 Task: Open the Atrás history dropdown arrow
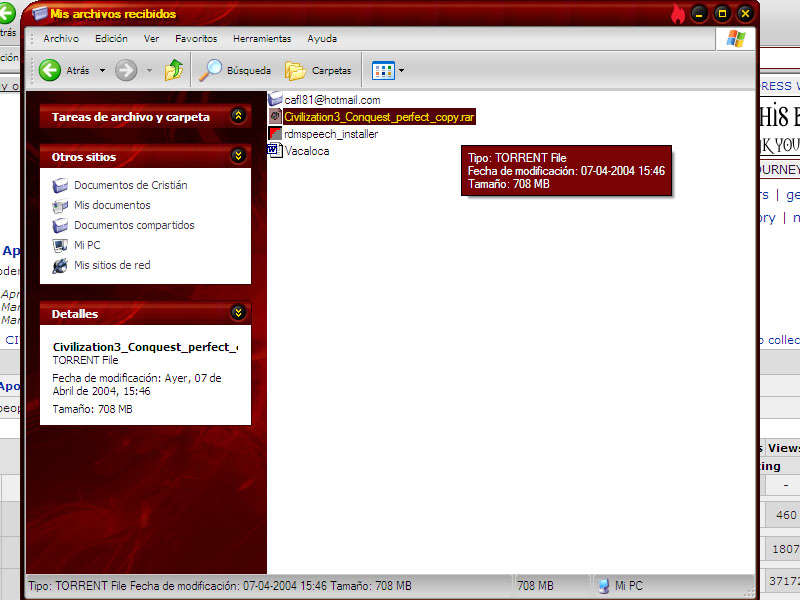coord(102,71)
